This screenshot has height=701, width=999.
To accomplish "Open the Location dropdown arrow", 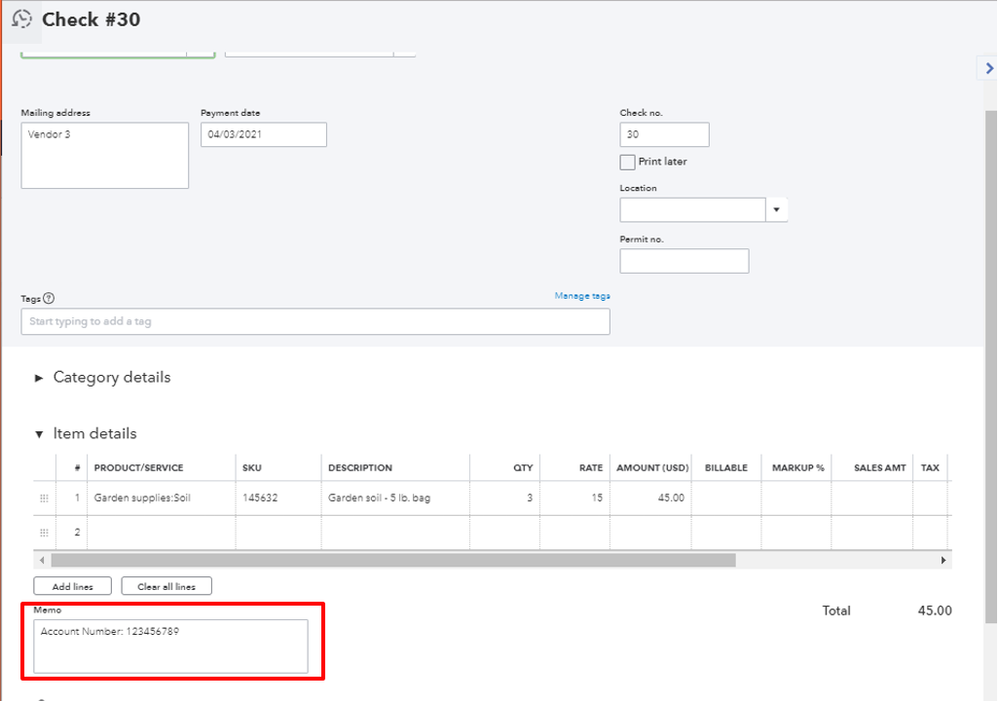I will click(777, 210).
